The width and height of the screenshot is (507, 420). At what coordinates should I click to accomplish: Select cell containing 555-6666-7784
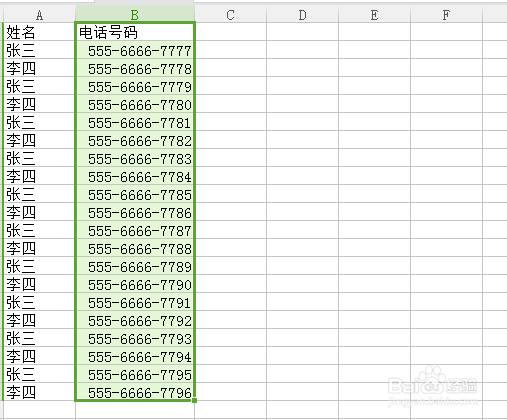[x=135, y=176]
